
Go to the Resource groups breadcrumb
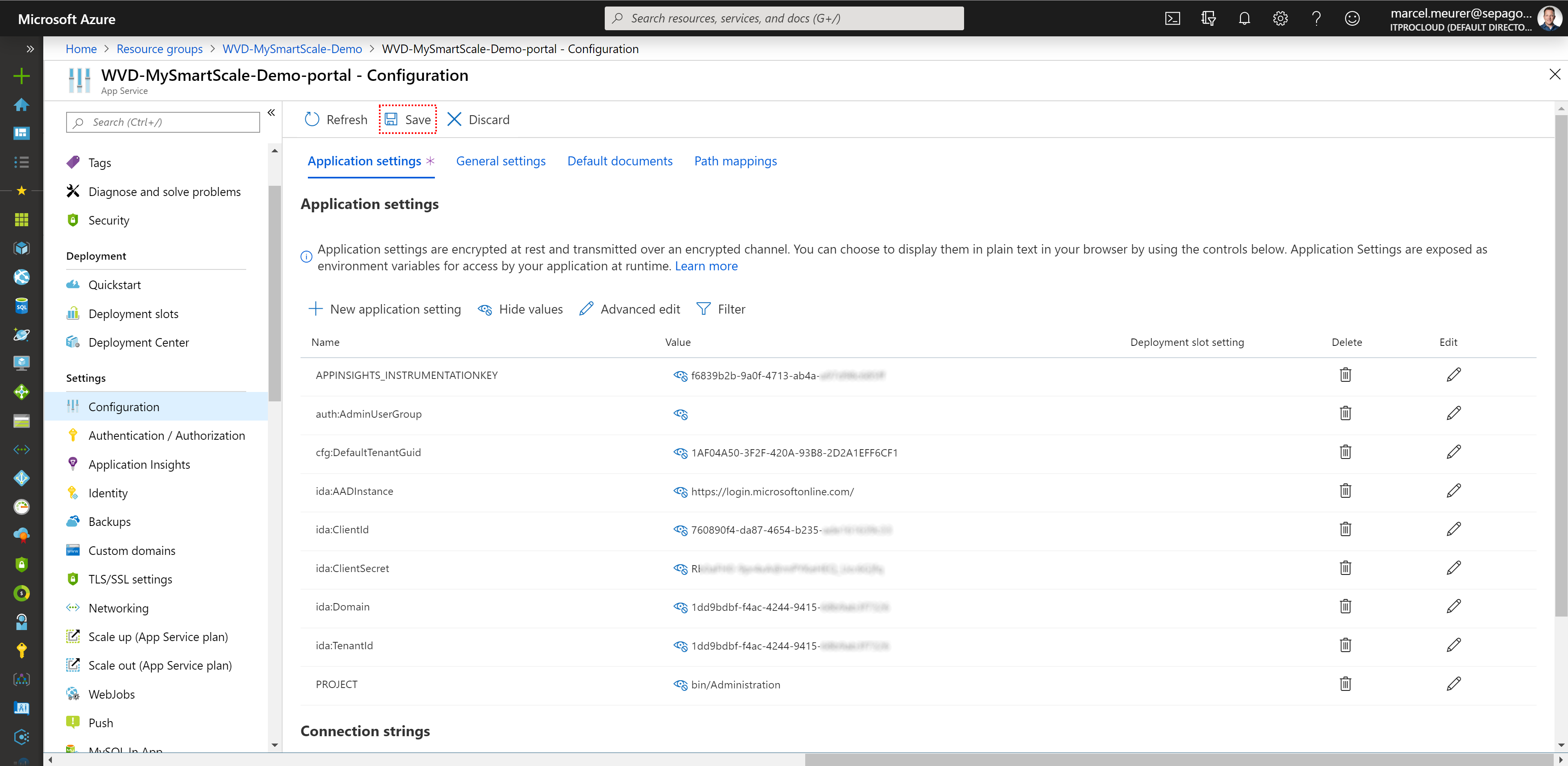[160, 49]
